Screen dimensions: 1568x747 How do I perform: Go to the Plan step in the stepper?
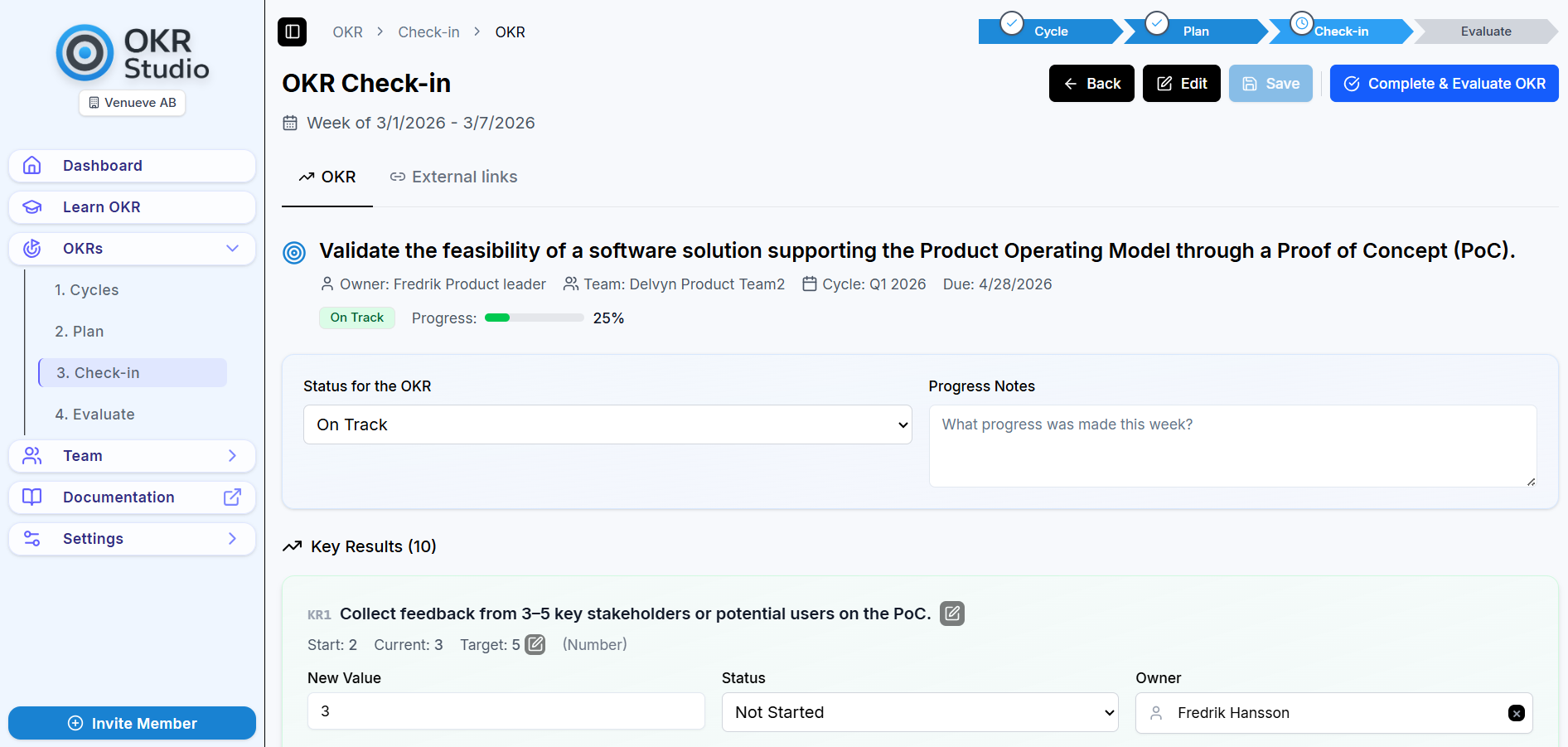point(1195,32)
